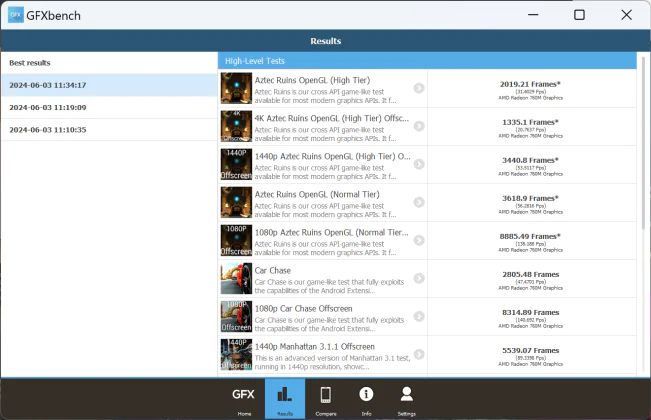Open the GFX Home tab
This screenshot has width=651, height=420.
tap(244, 399)
